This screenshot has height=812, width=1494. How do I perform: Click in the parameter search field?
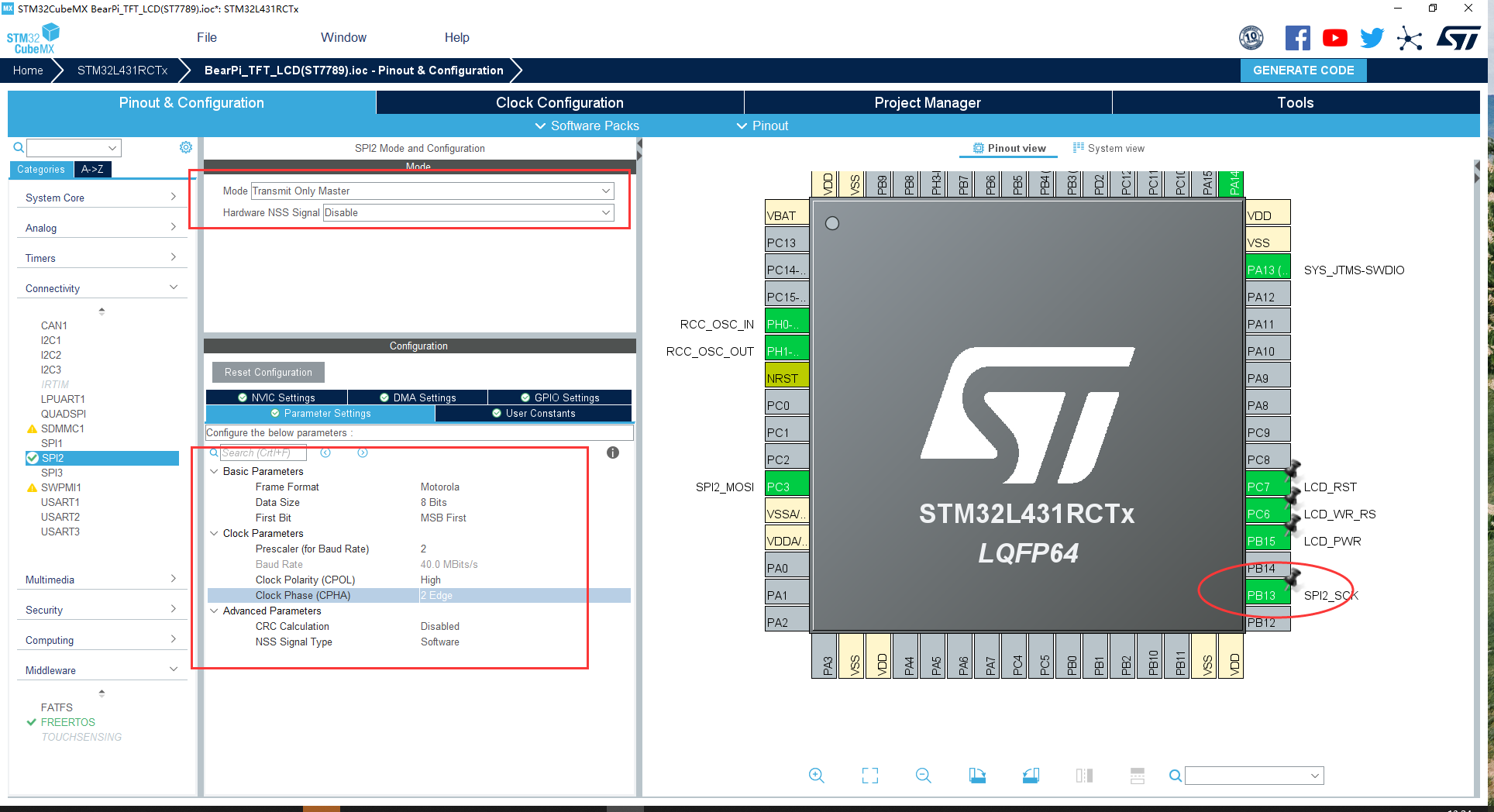[x=263, y=452]
